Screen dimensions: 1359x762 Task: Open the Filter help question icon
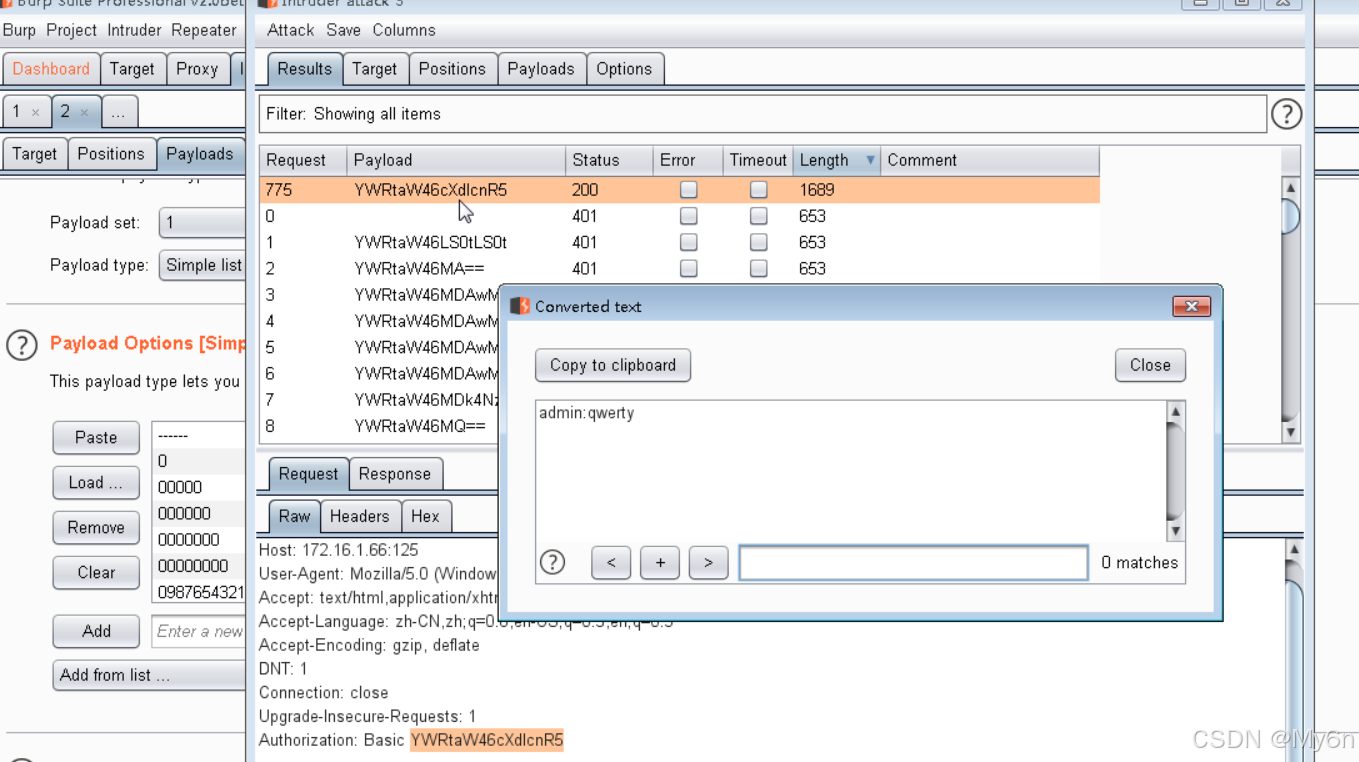click(x=1286, y=114)
